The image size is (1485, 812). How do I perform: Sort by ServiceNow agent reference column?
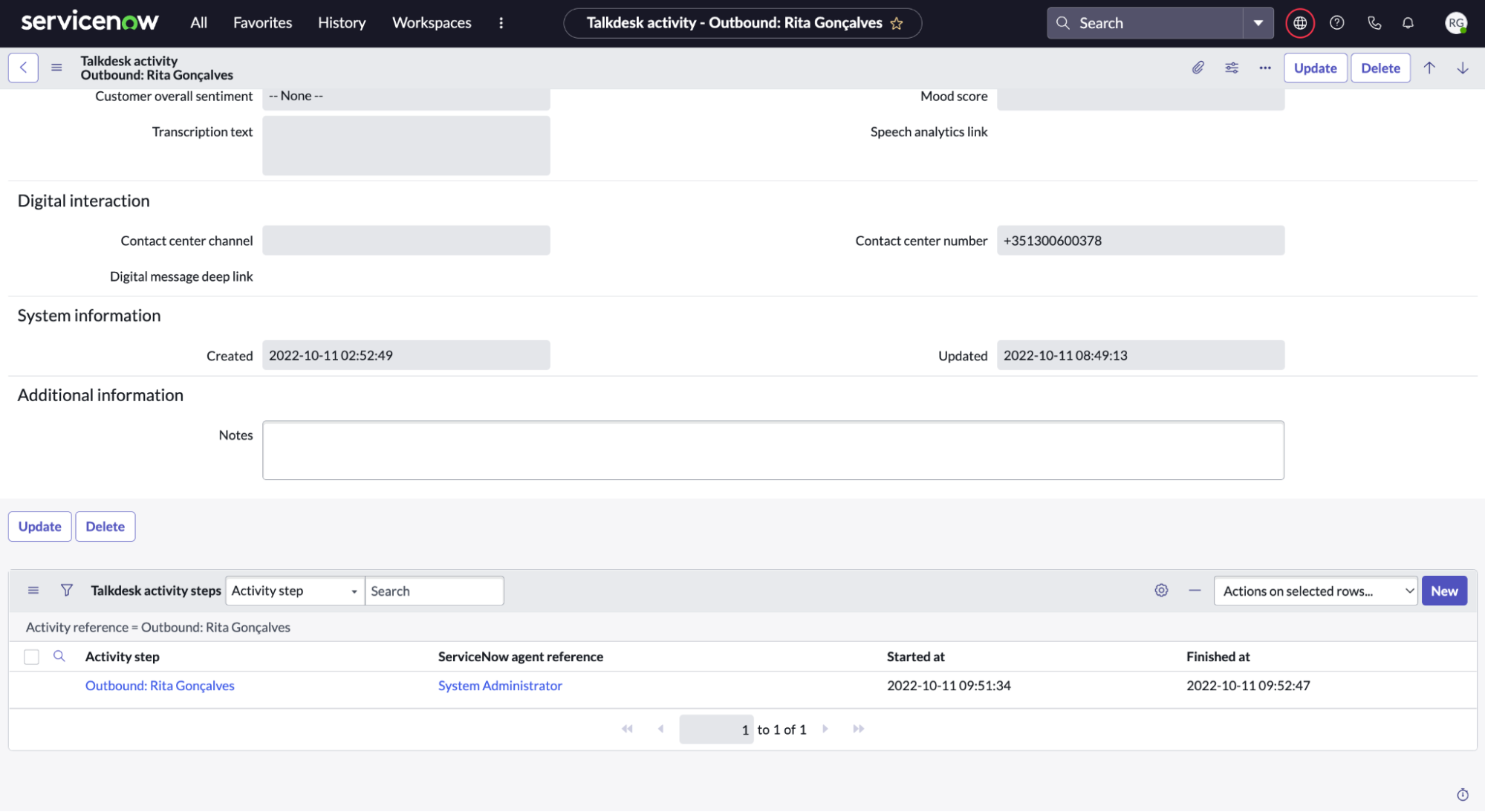tap(521, 657)
